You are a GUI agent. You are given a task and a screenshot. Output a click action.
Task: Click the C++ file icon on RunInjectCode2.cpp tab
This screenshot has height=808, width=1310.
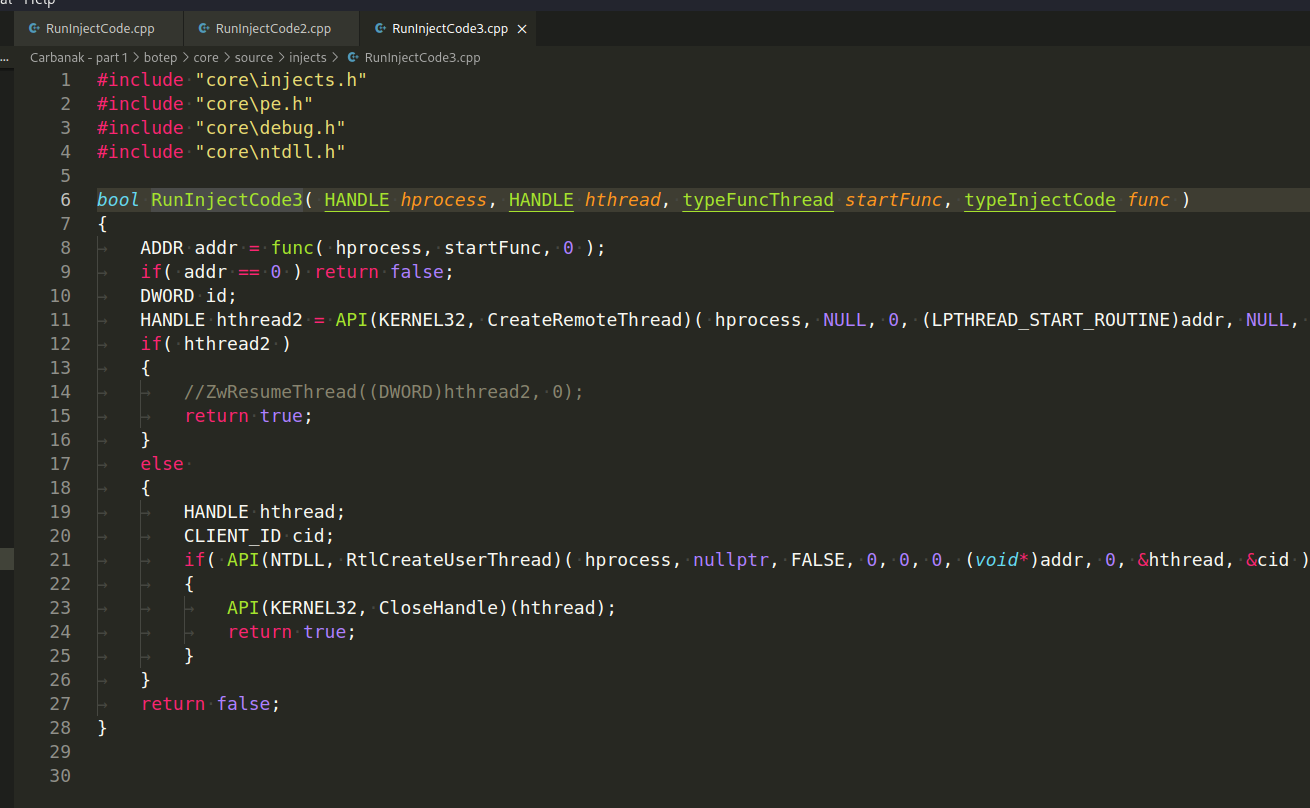point(204,29)
